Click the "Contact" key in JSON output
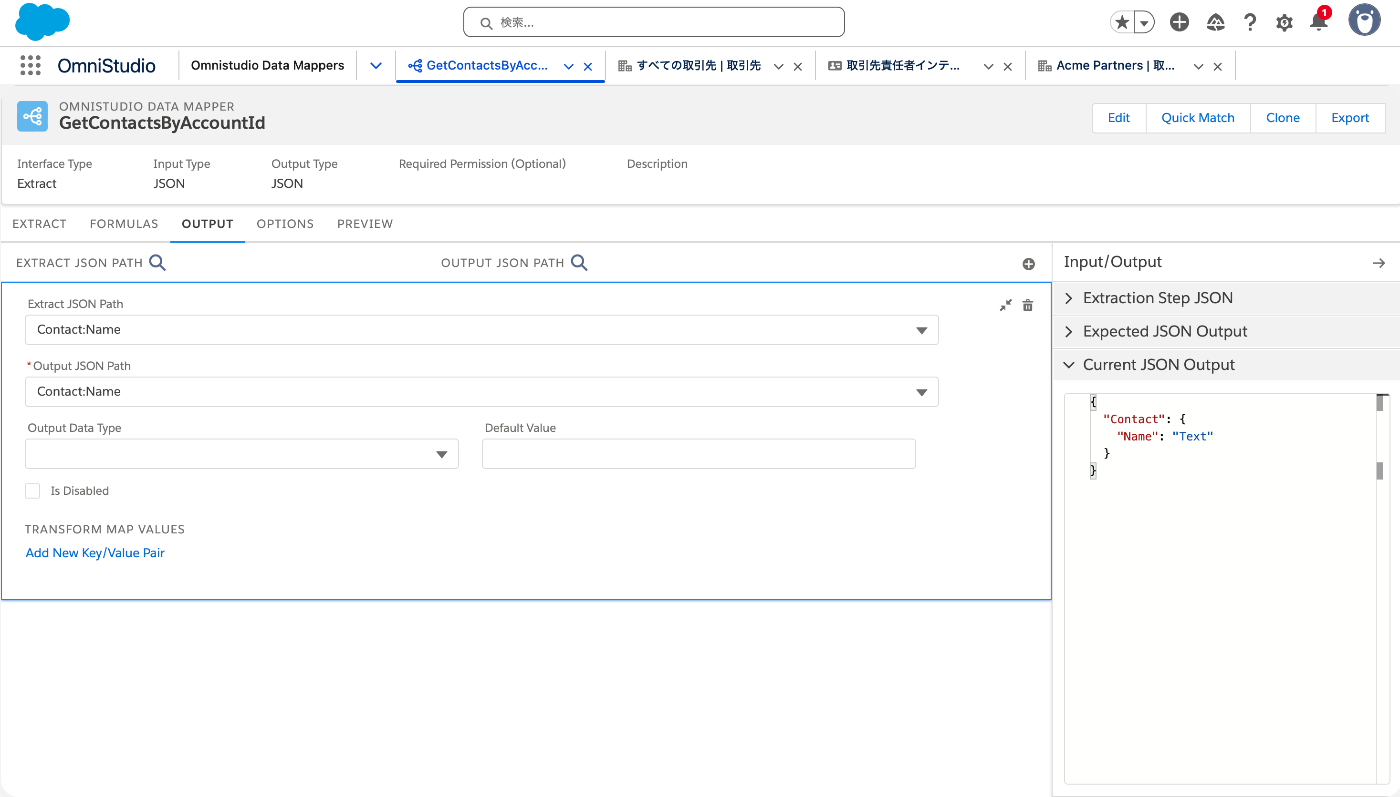Screen dimensions: 1400x797 pos(1134,419)
